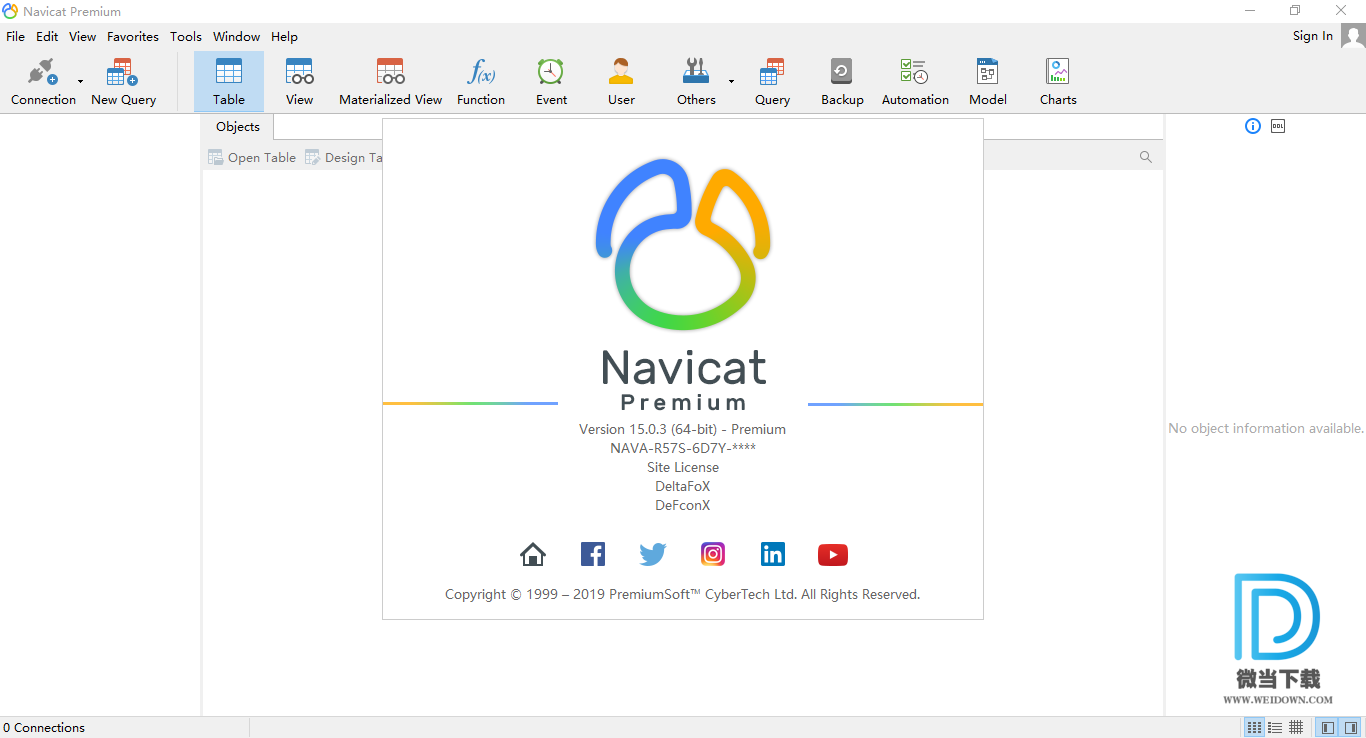The width and height of the screenshot is (1366, 738).
Task: Open the LinkedIn link icon
Action: click(x=773, y=554)
